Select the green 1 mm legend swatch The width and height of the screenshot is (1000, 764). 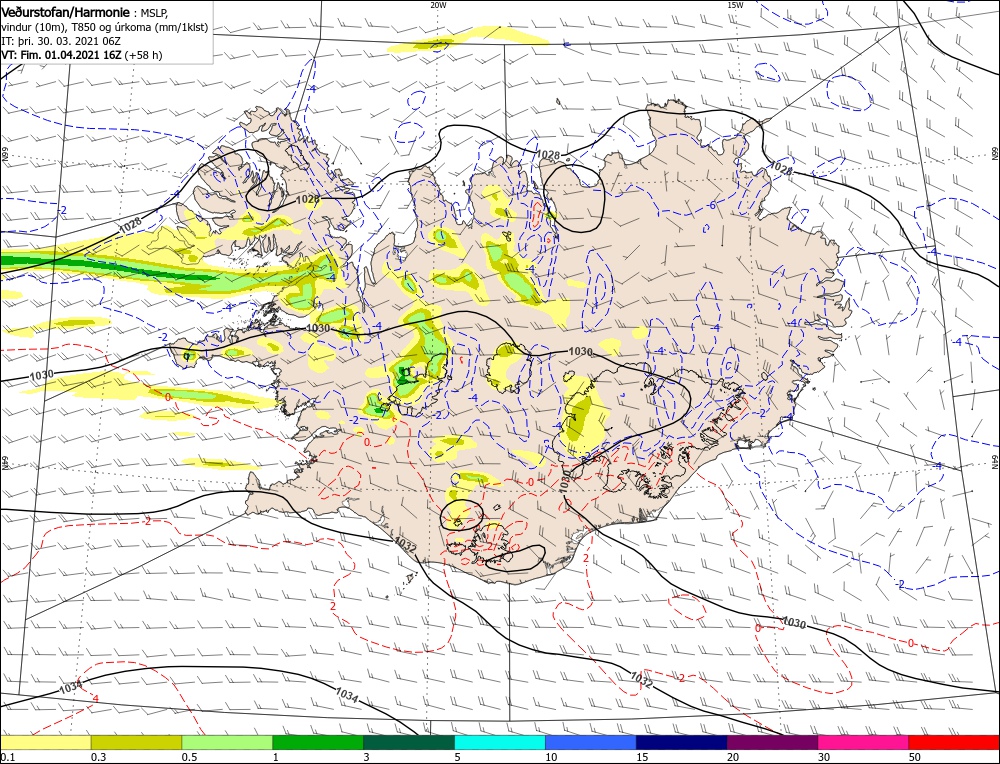click(318, 742)
